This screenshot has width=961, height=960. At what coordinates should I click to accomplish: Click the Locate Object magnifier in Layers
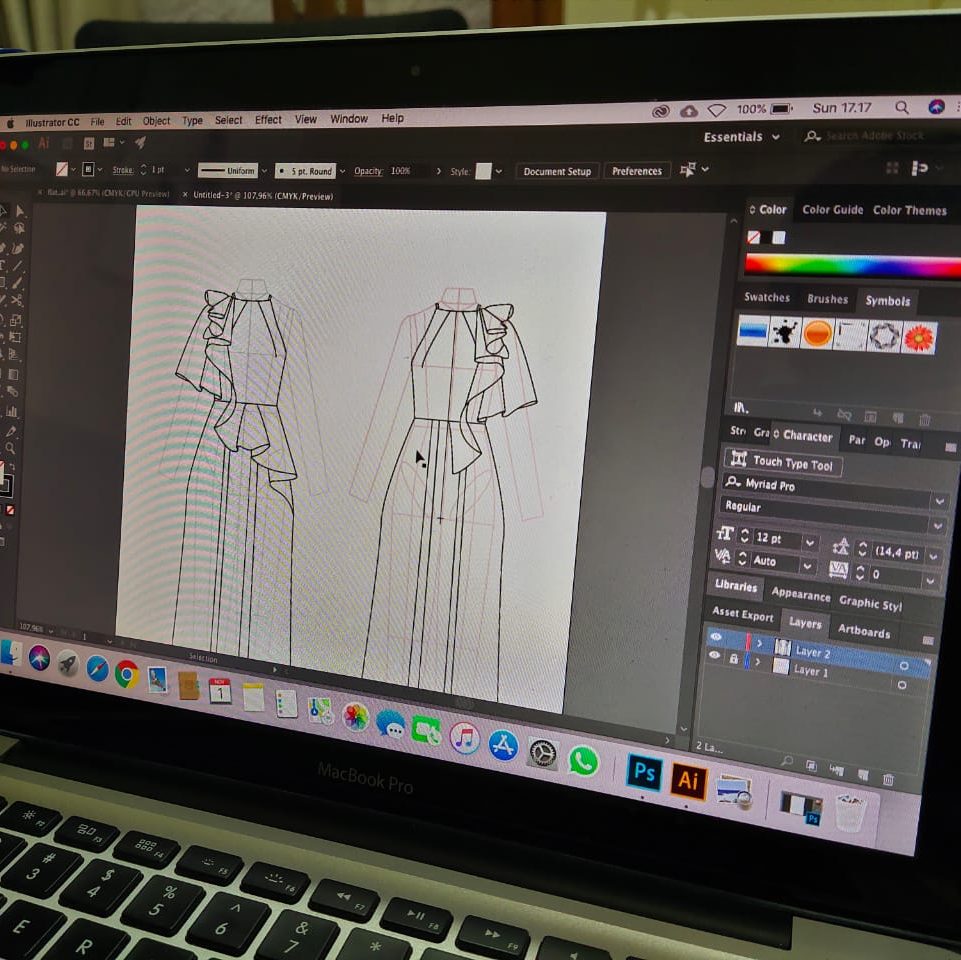click(787, 762)
